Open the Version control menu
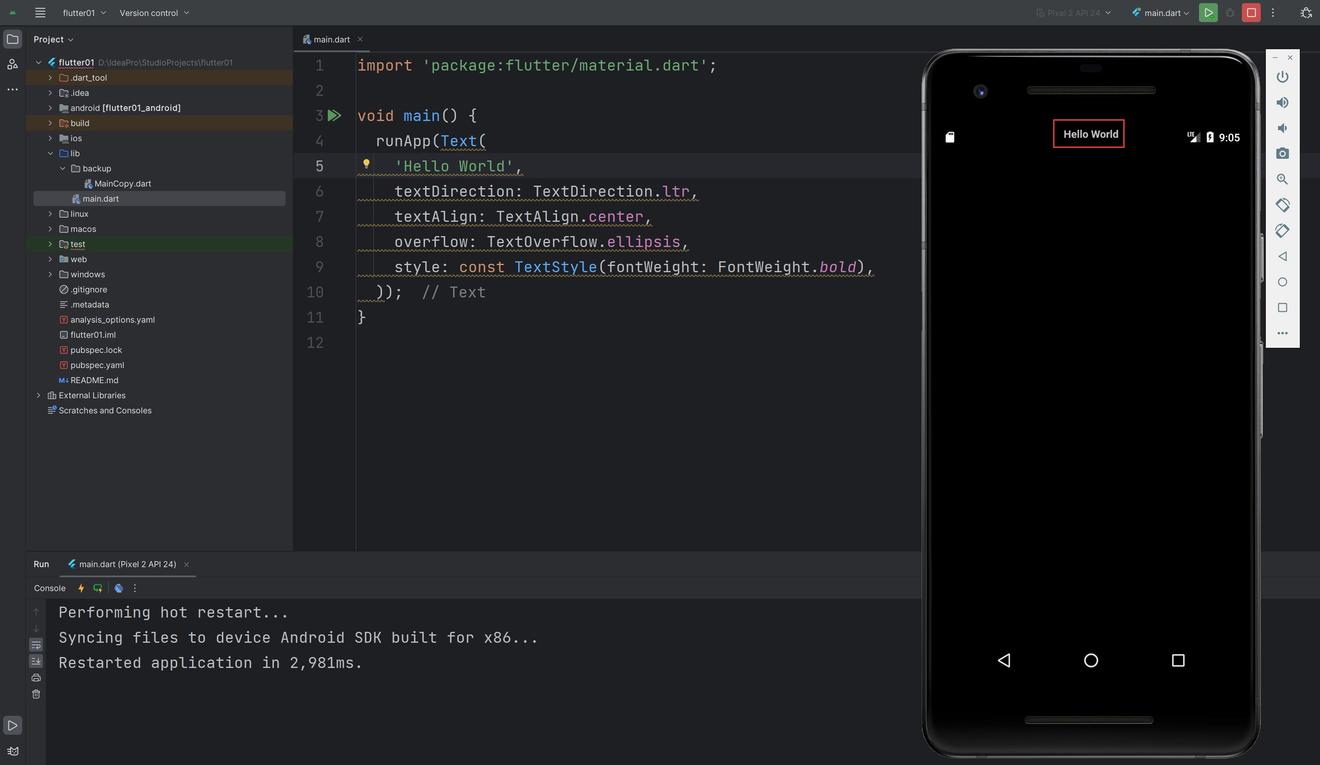The width and height of the screenshot is (1320, 765). (x=154, y=13)
